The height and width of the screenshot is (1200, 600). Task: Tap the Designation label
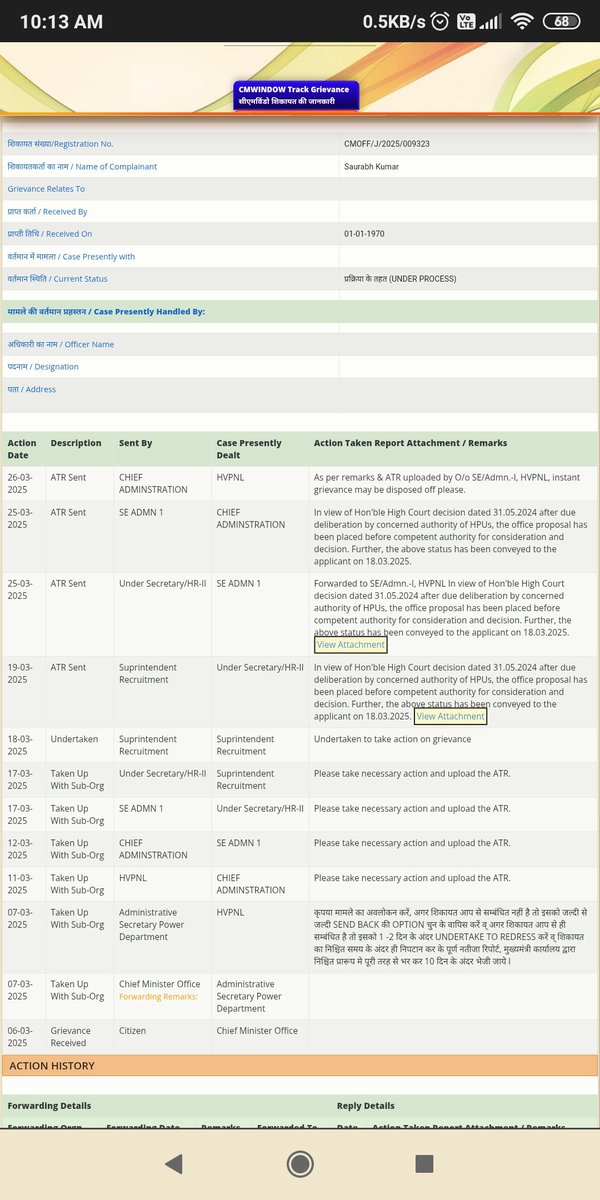[x=43, y=367]
